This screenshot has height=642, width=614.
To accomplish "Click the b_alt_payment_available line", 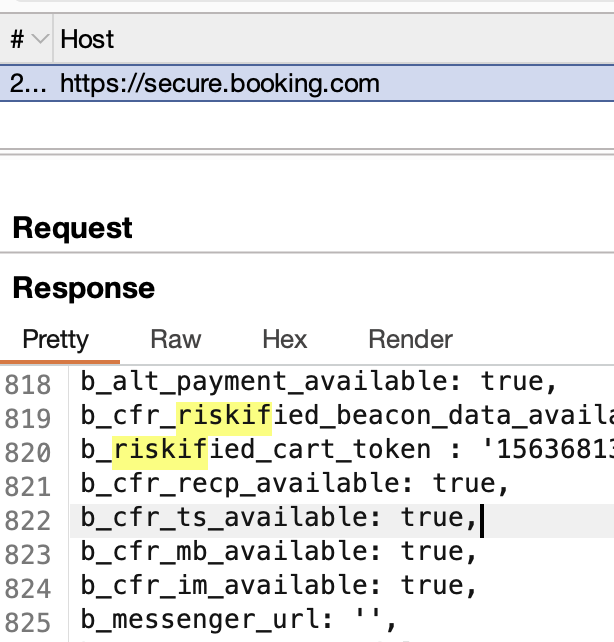I will click(317, 382).
